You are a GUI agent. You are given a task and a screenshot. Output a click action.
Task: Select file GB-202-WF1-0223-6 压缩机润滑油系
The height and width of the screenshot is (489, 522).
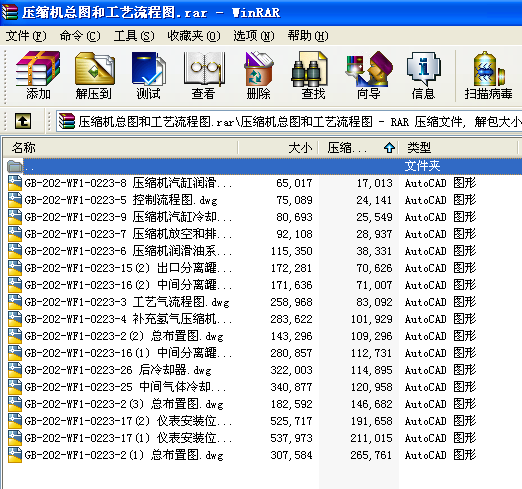point(128,251)
